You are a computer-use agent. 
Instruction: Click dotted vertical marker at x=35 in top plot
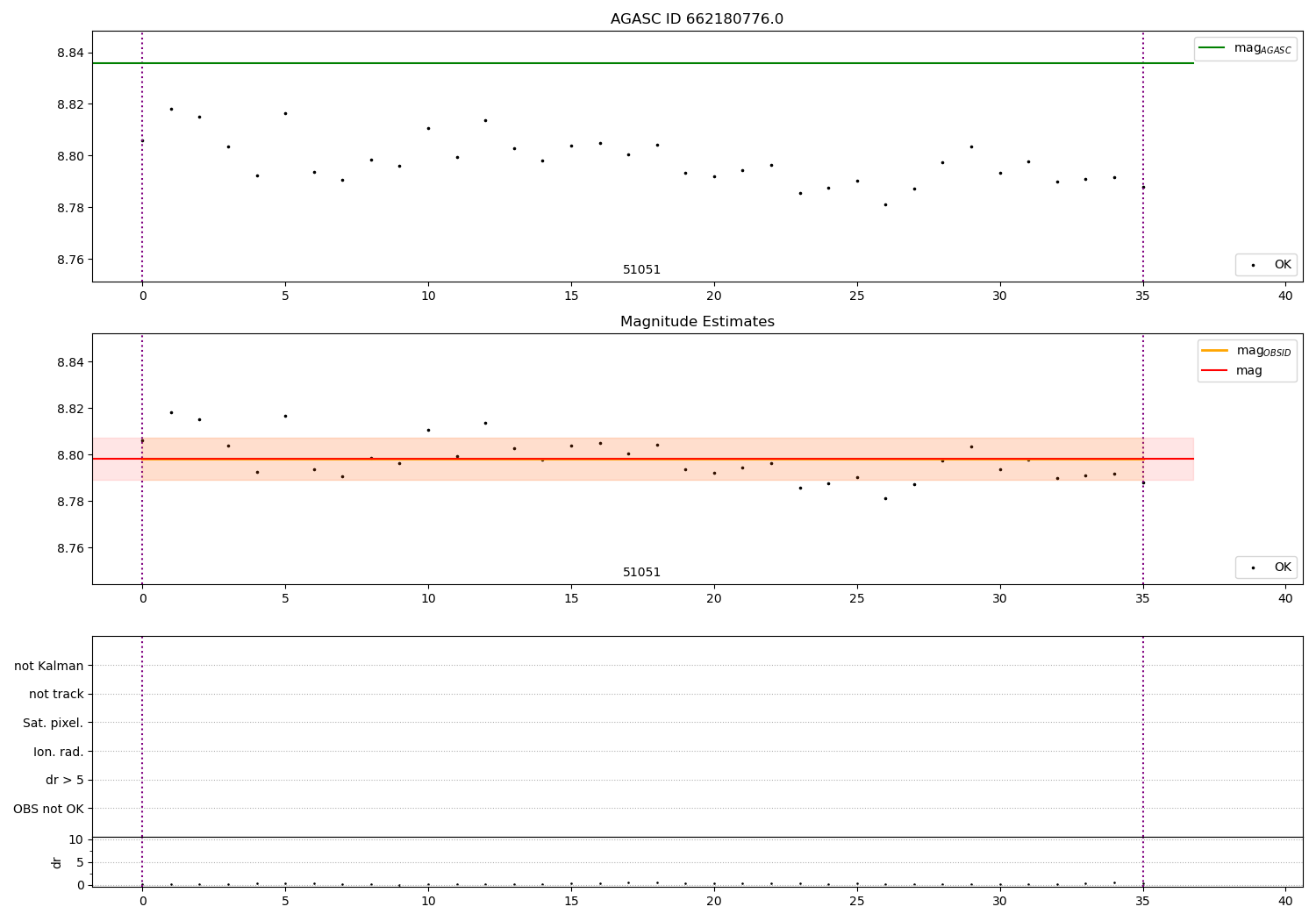coord(1143,156)
